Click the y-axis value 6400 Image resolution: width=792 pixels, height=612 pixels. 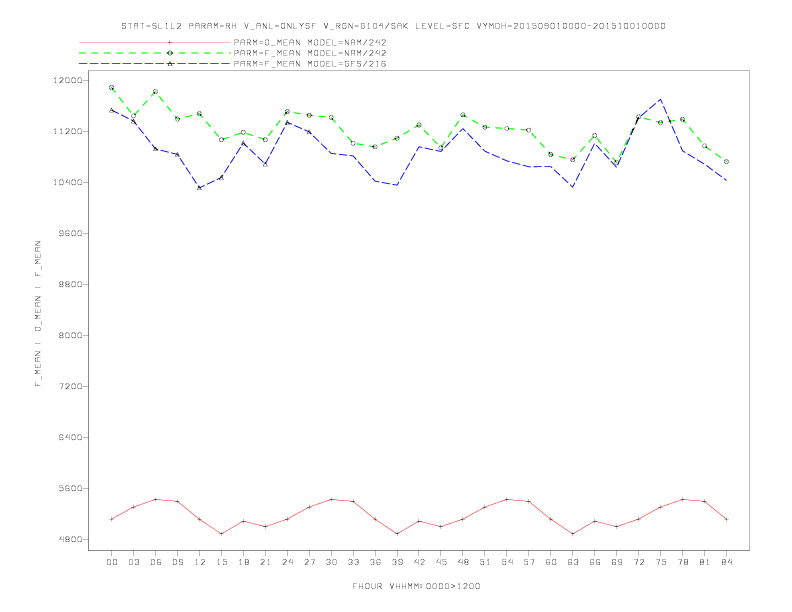(x=71, y=437)
